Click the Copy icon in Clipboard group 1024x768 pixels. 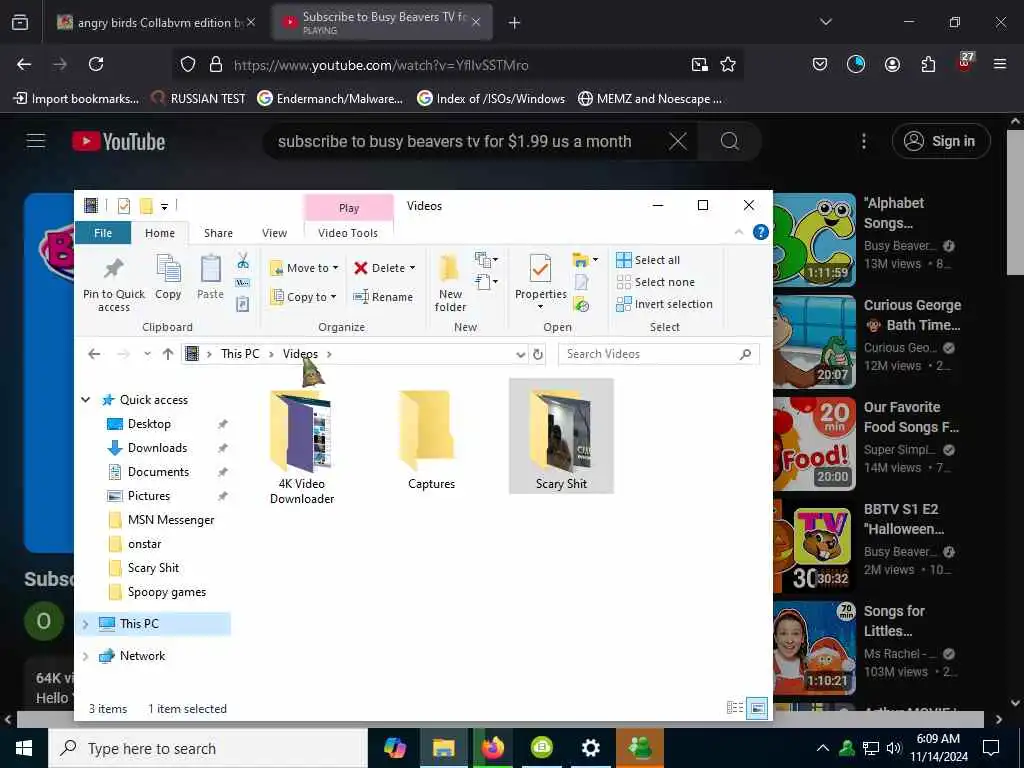pos(168,277)
